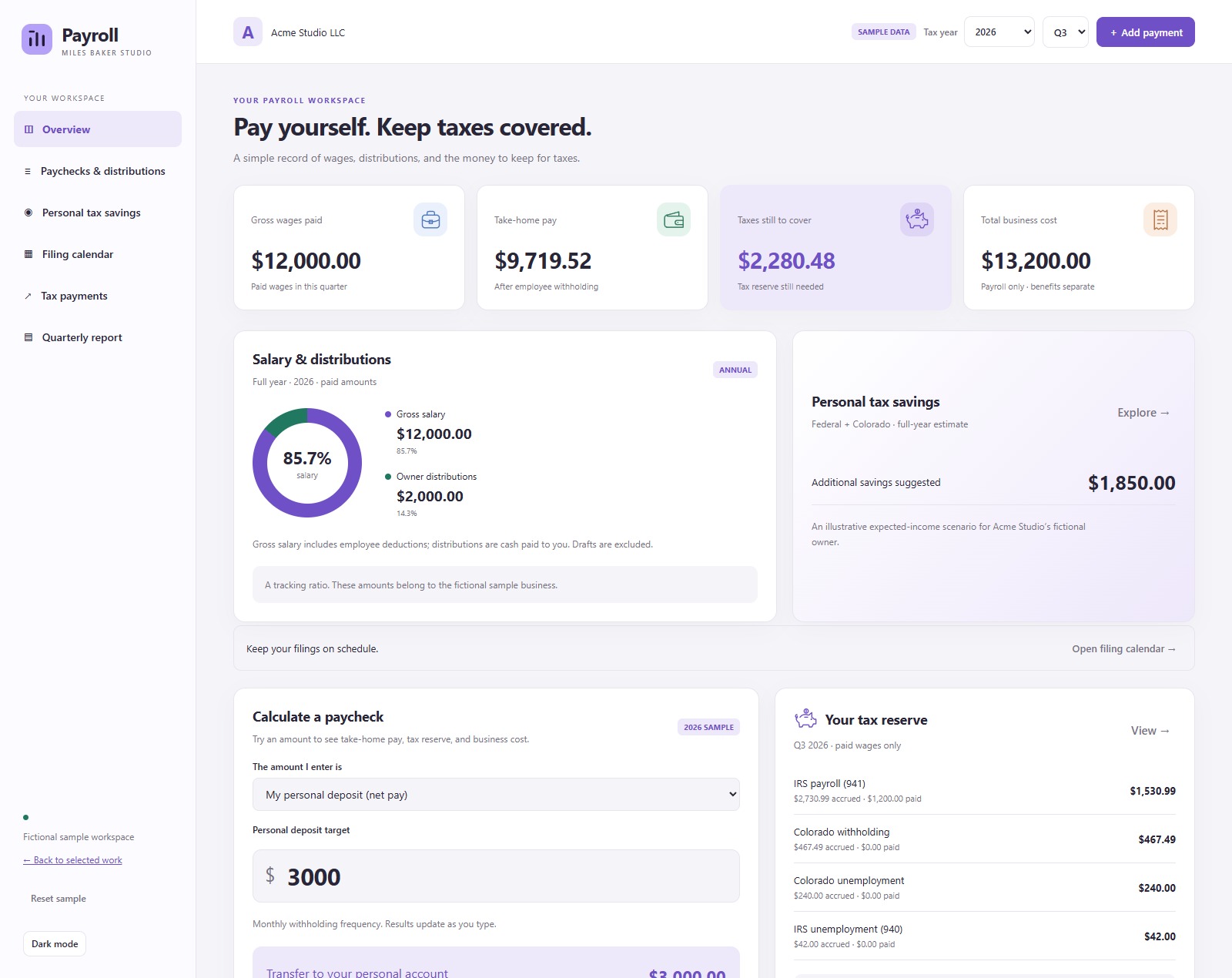1232x978 pixels.
Task: Click the Add payment button
Action: [x=1146, y=32]
